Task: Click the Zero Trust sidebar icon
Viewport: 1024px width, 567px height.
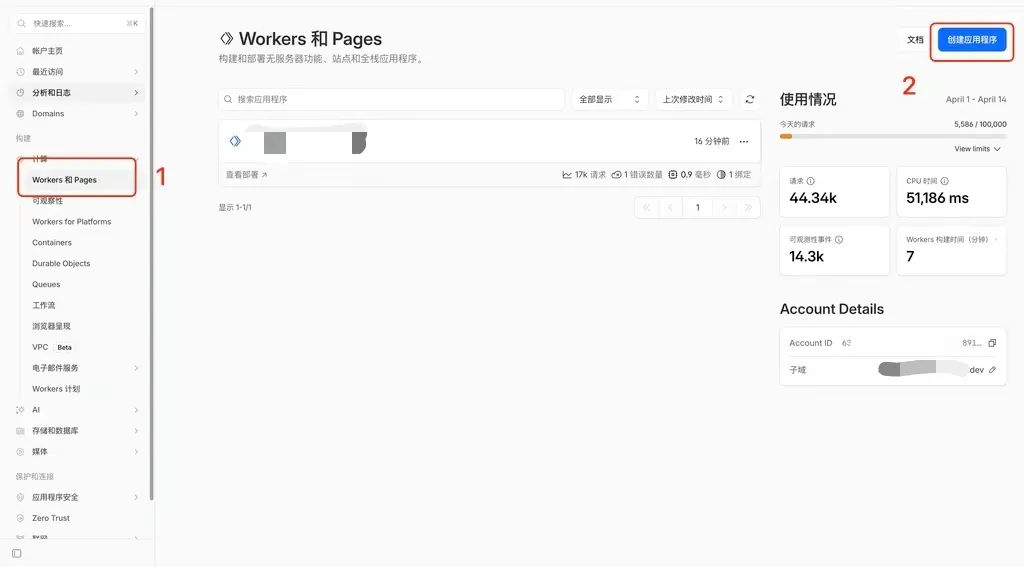Action: (20, 519)
